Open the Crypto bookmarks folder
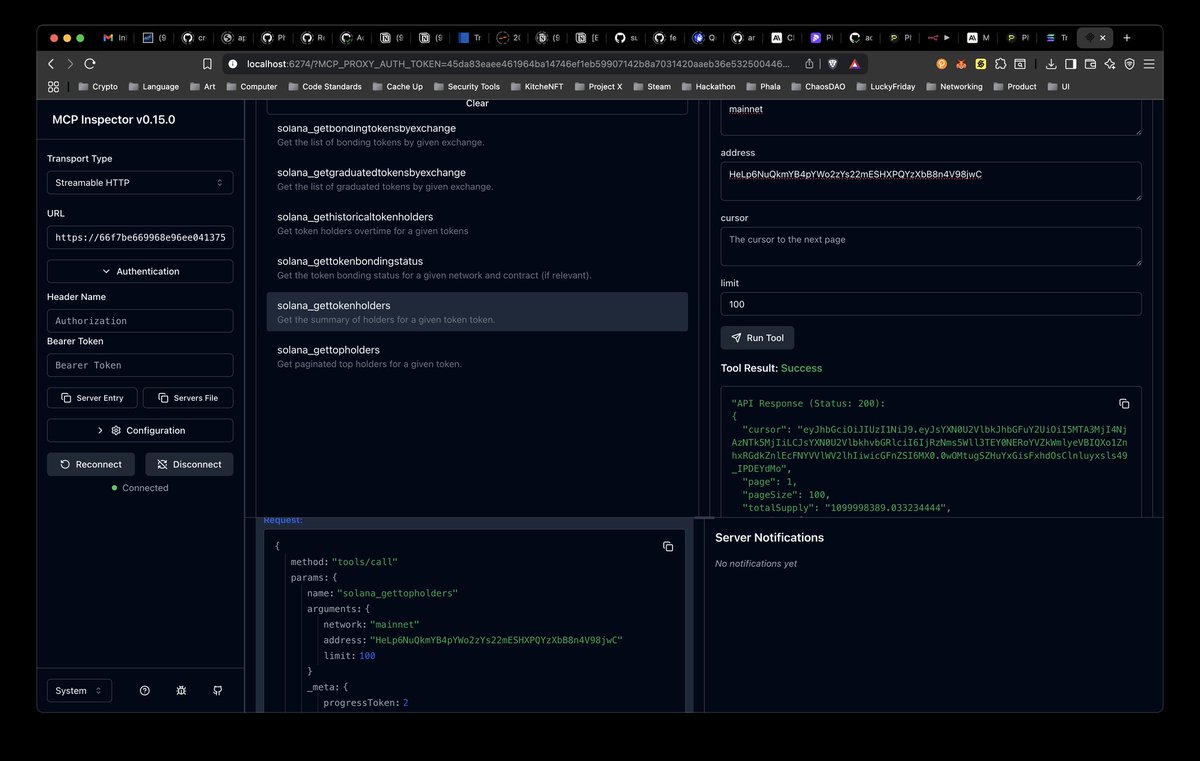 click(98, 86)
